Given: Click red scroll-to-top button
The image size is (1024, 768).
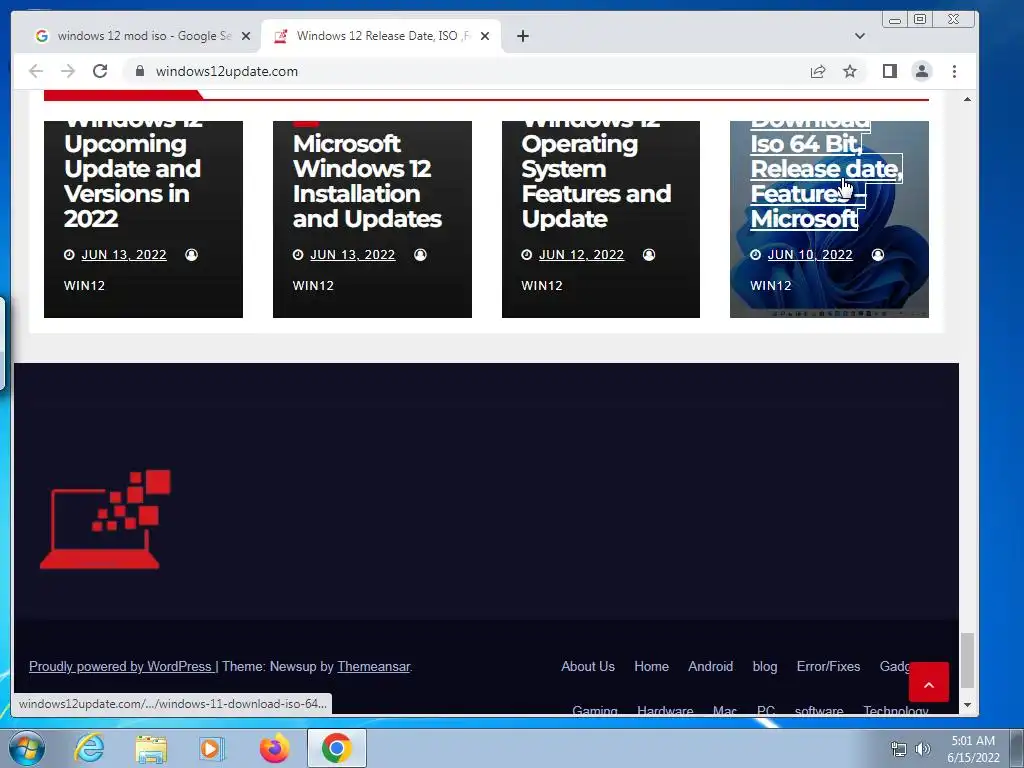Looking at the screenshot, I should 929,682.
